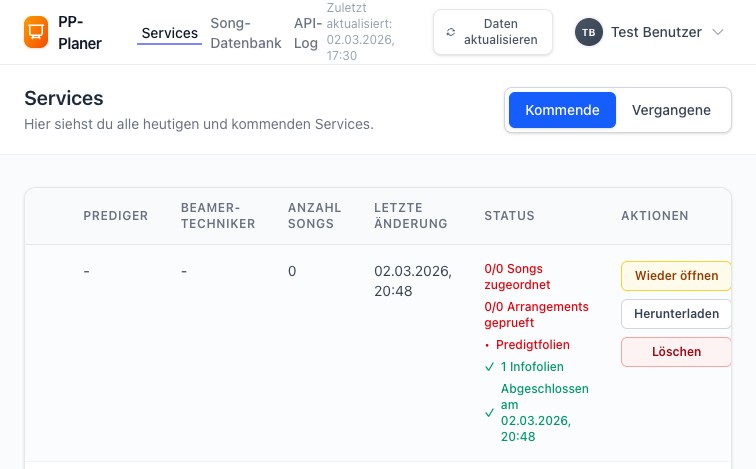The width and height of the screenshot is (756, 469).
Task: Open user menu via Test Benutzer name
Action: 656,32
